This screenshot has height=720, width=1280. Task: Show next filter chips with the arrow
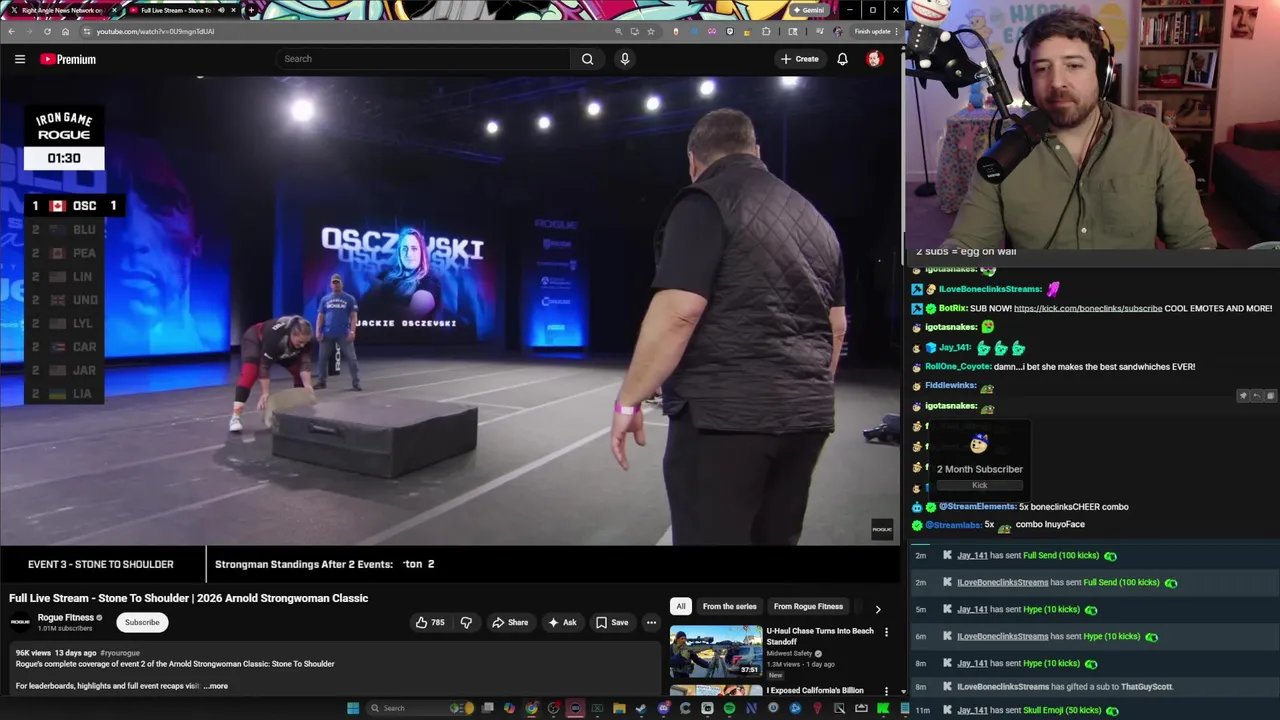[x=878, y=609]
